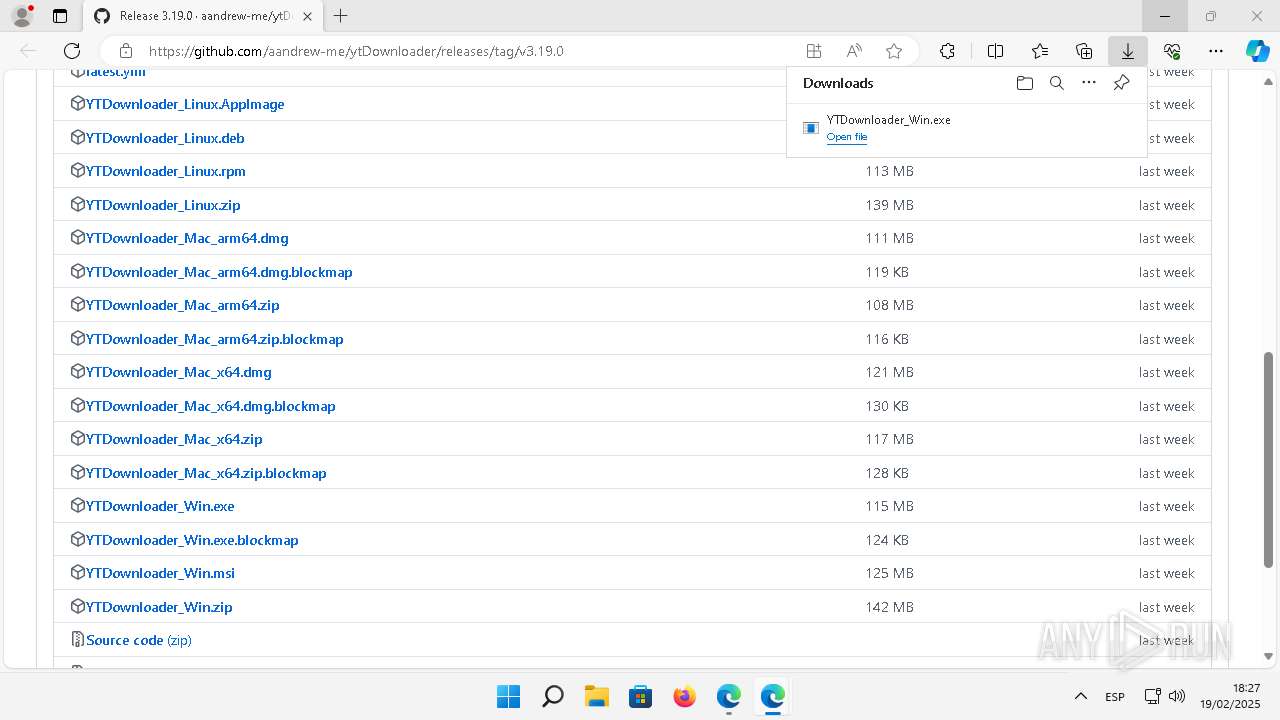Image resolution: width=1280 pixels, height=720 pixels.
Task: Activate the Read aloud icon
Action: point(854,51)
